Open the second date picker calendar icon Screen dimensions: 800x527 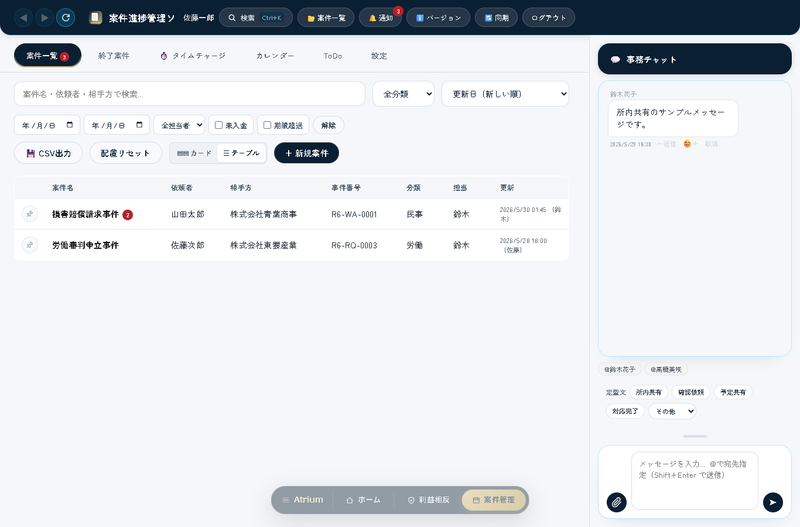[139, 125]
